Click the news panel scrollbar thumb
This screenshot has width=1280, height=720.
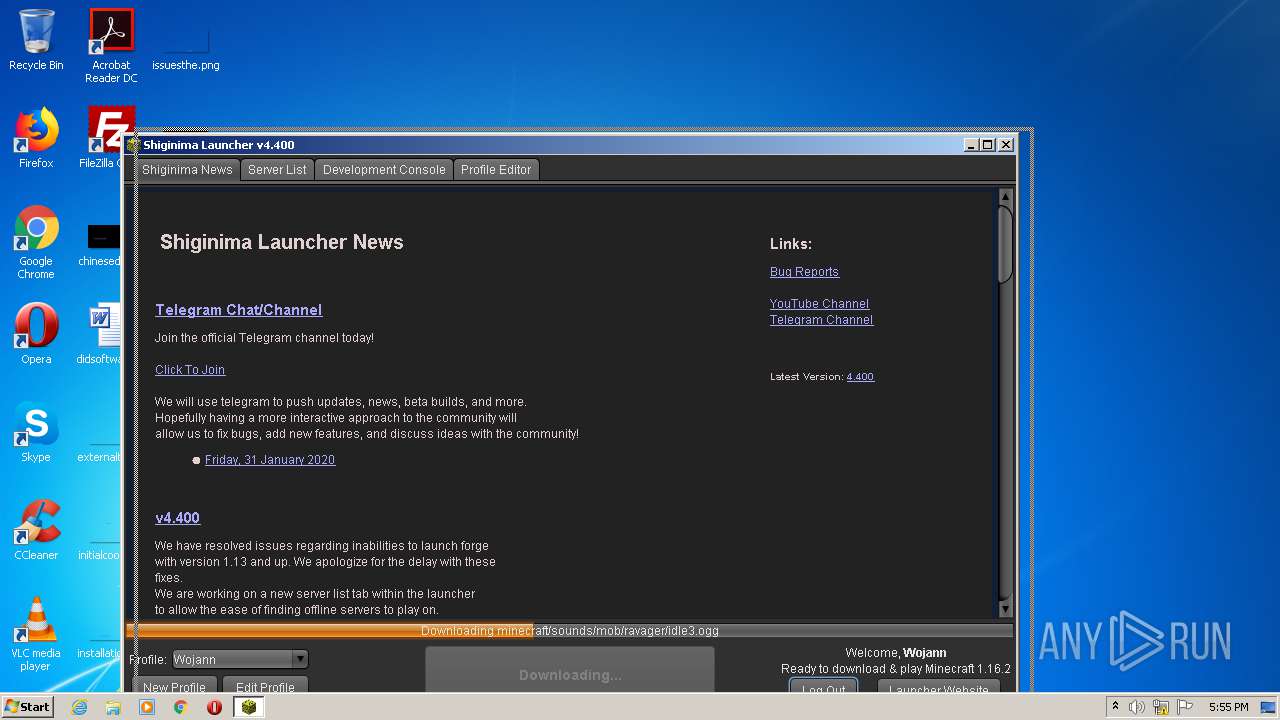pos(1006,245)
